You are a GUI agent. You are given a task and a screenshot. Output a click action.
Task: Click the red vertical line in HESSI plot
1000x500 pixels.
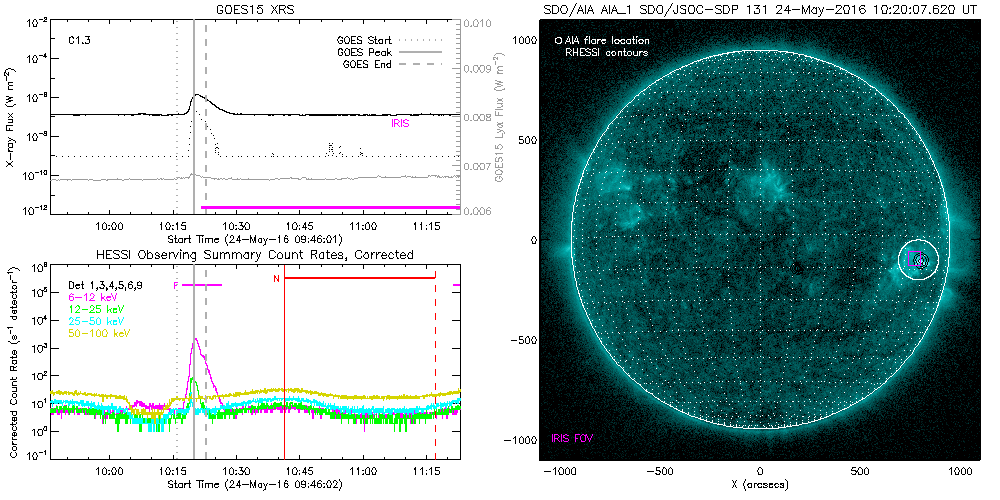coord(285,380)
